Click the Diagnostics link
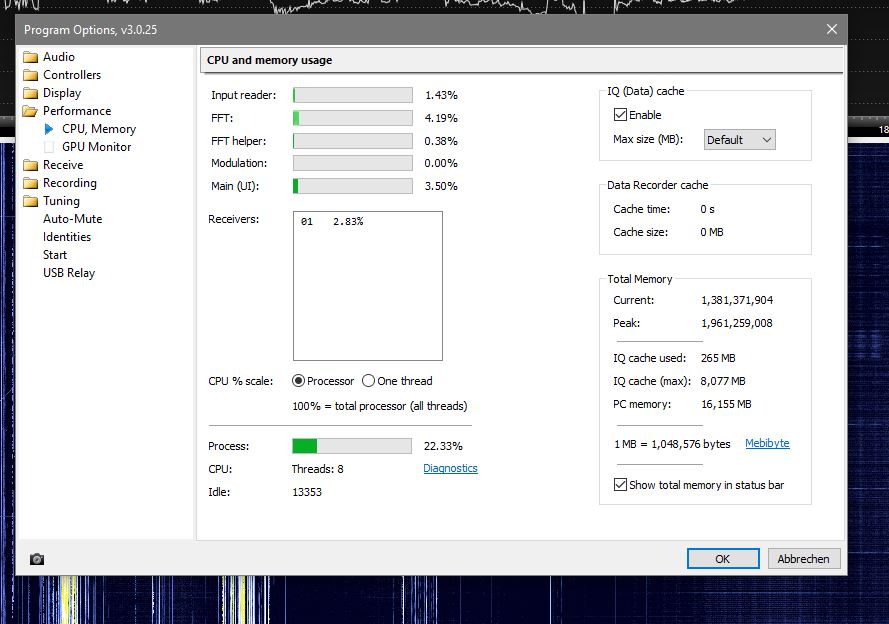 click(450, 468)
